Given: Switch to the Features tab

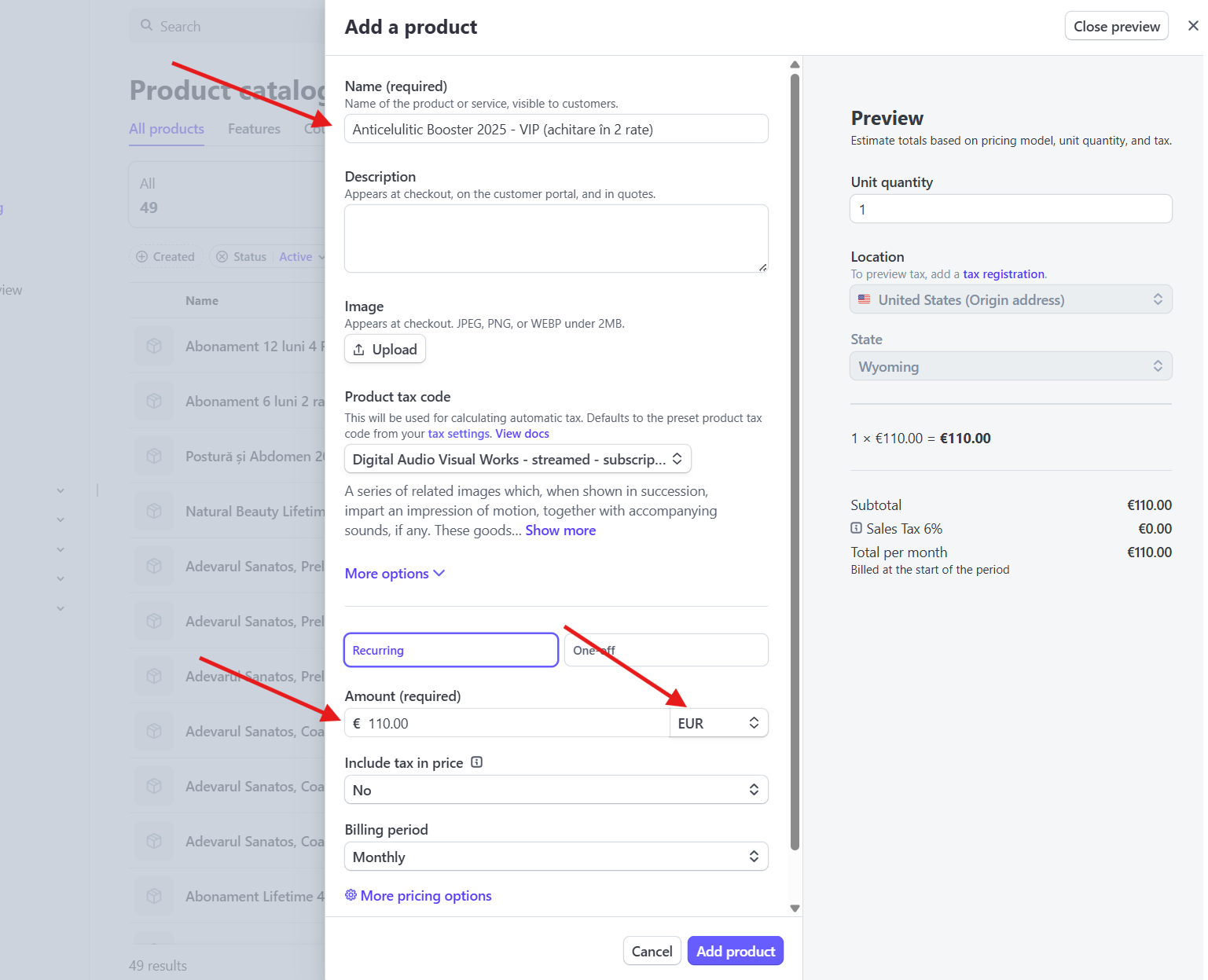Looking at the screenshot, I should (254, 129).
